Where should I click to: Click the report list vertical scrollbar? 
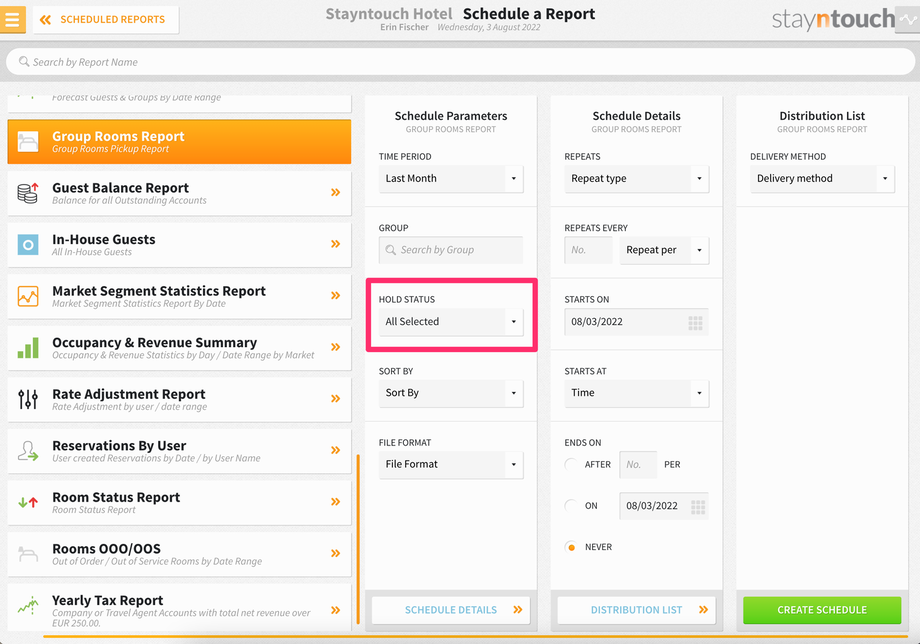pyautogui.click(x=358, y=540)
